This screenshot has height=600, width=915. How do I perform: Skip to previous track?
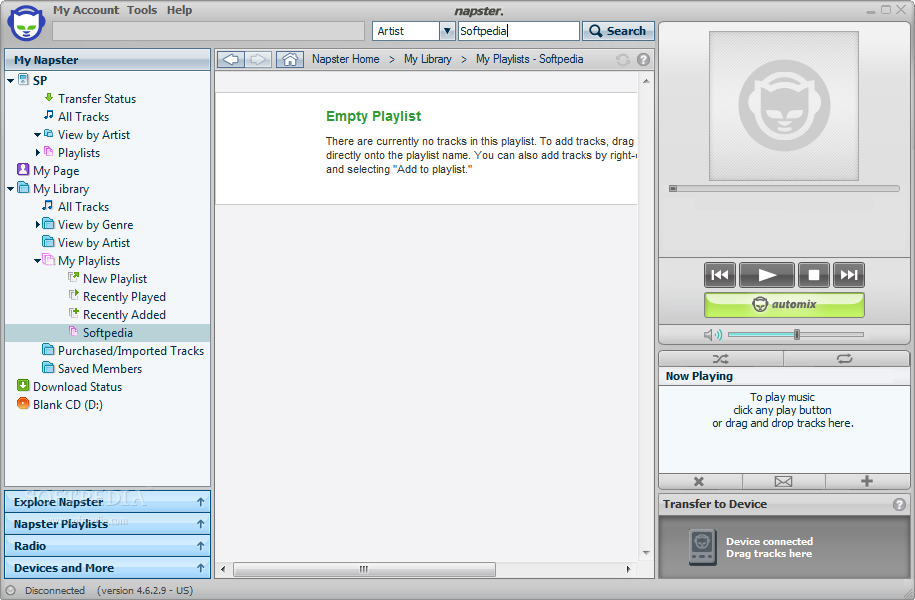pos(720,275)
